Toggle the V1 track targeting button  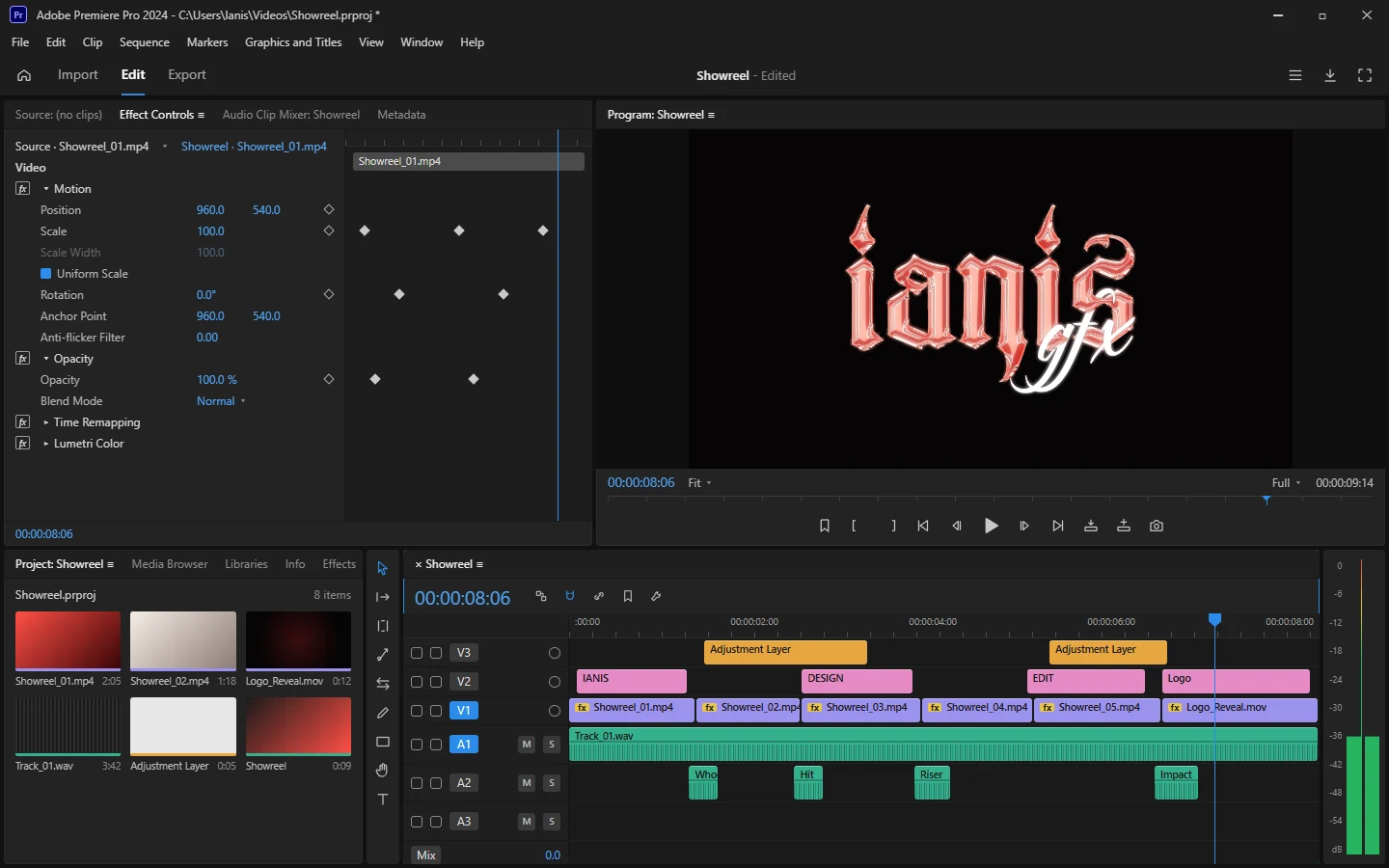pos(464,711)
